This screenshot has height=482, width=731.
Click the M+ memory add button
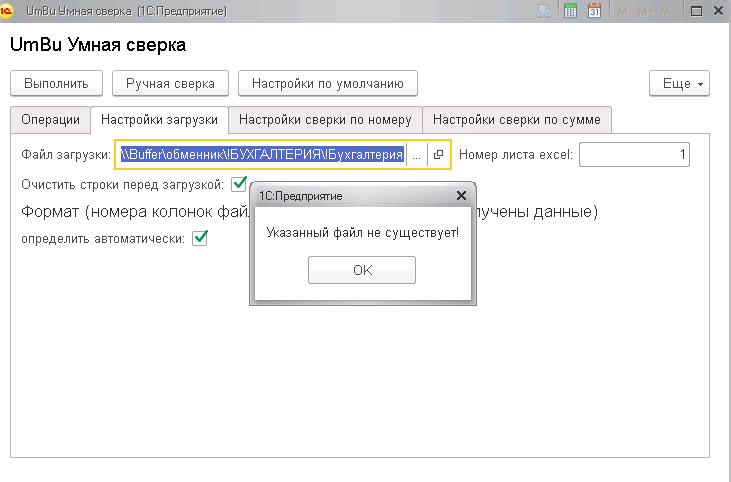(x=646, y=11)
